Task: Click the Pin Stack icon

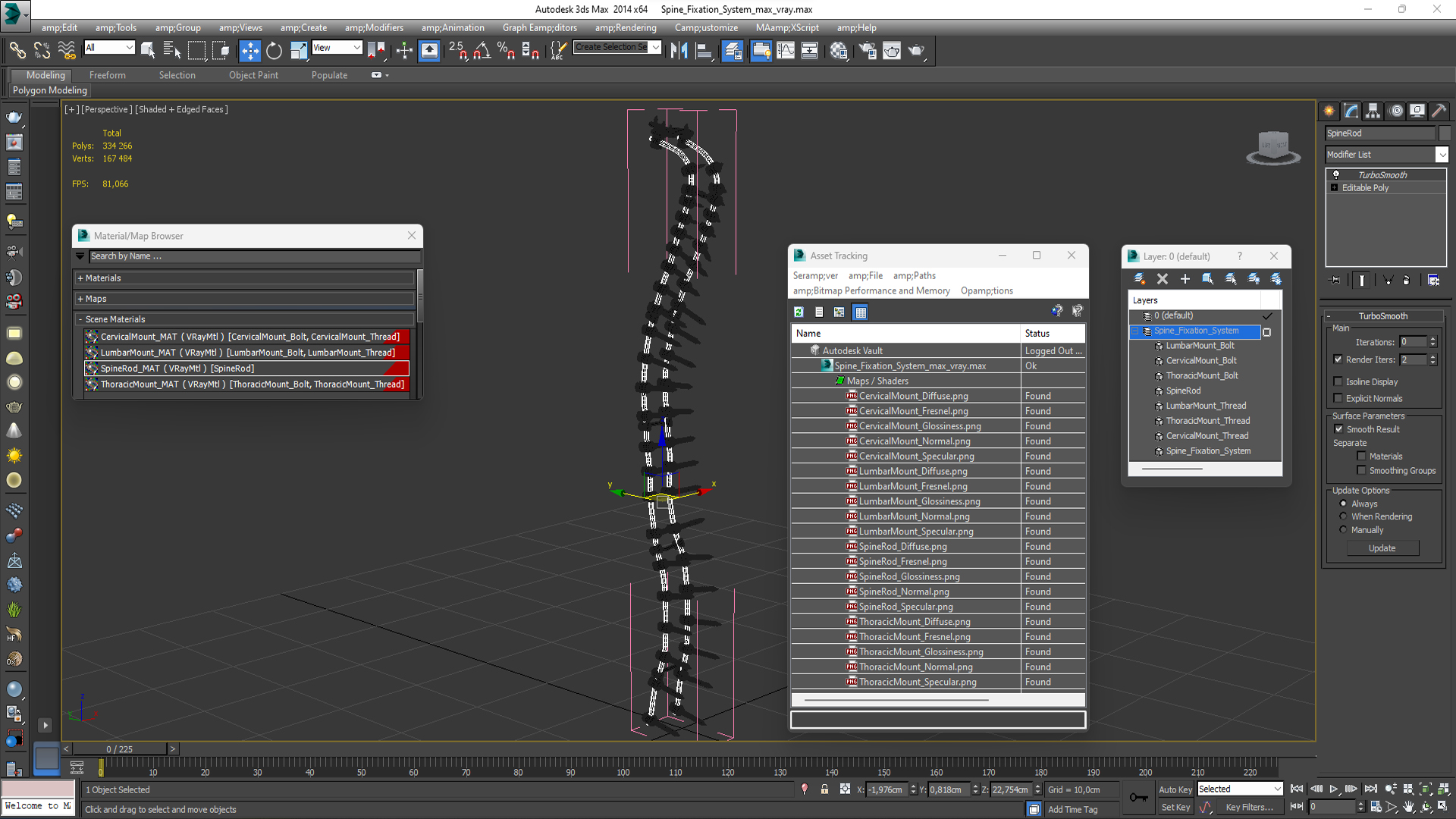Action: point(1335,280)
